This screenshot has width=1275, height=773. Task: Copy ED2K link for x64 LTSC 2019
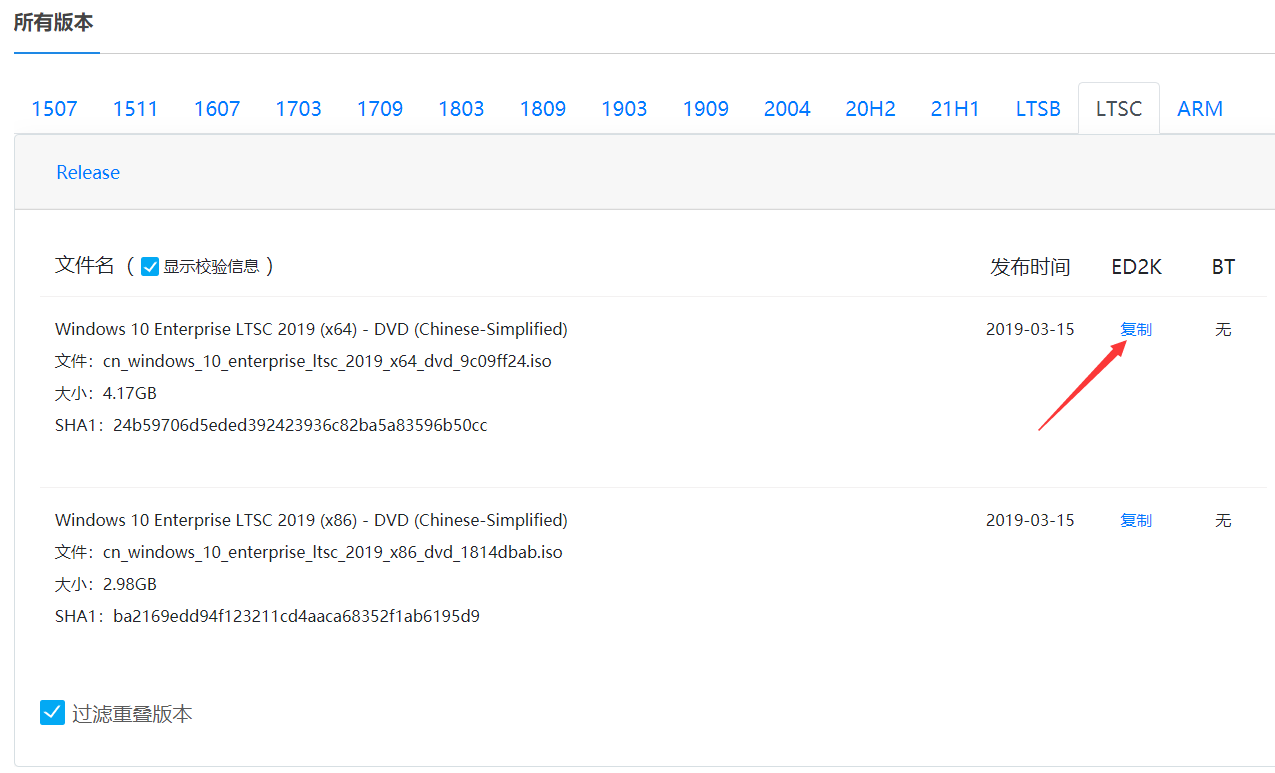point(1136,329)
